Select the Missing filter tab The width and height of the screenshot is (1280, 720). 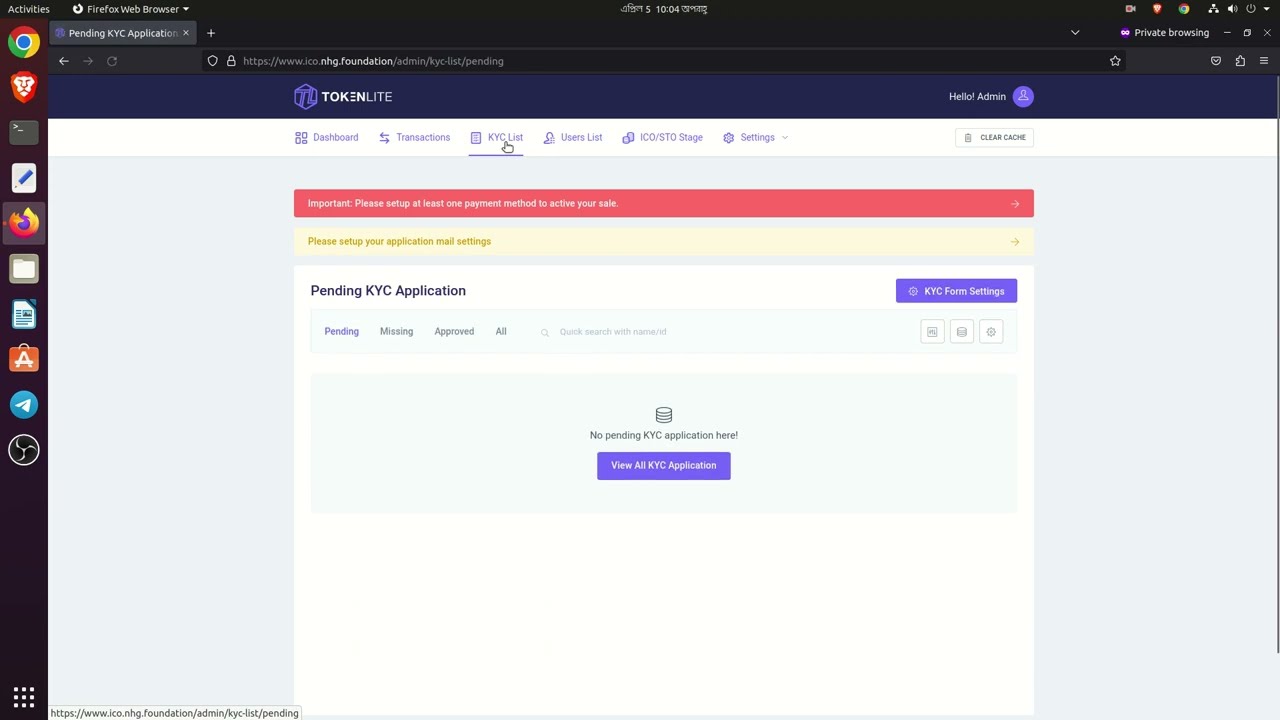coord(396,332)
